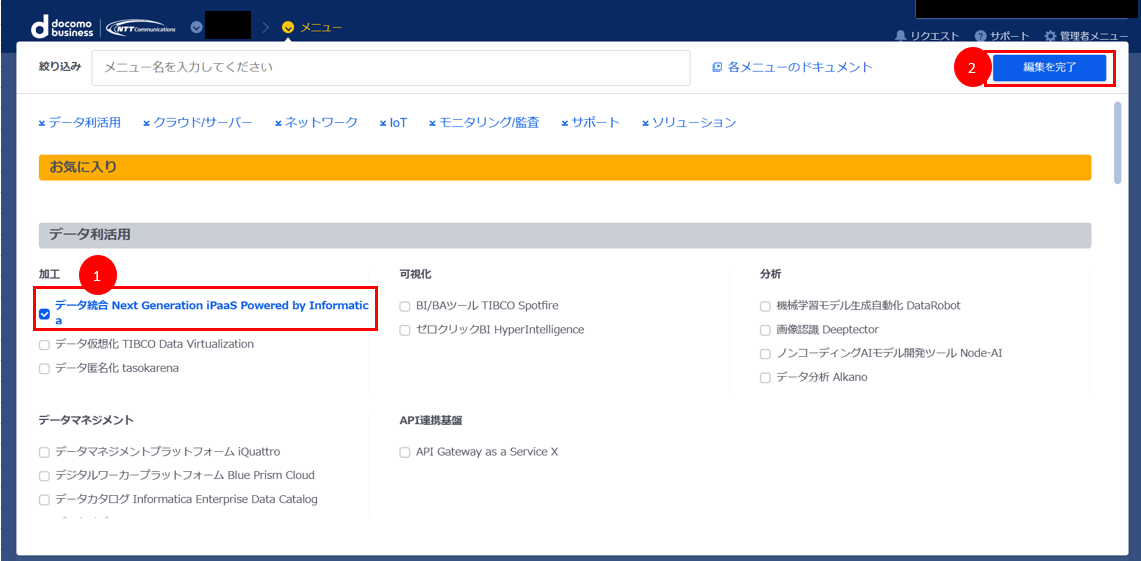The width and height of the screenshot is (1141, 561).
Task: Click the docomo business logo
Action: point(62,27)
